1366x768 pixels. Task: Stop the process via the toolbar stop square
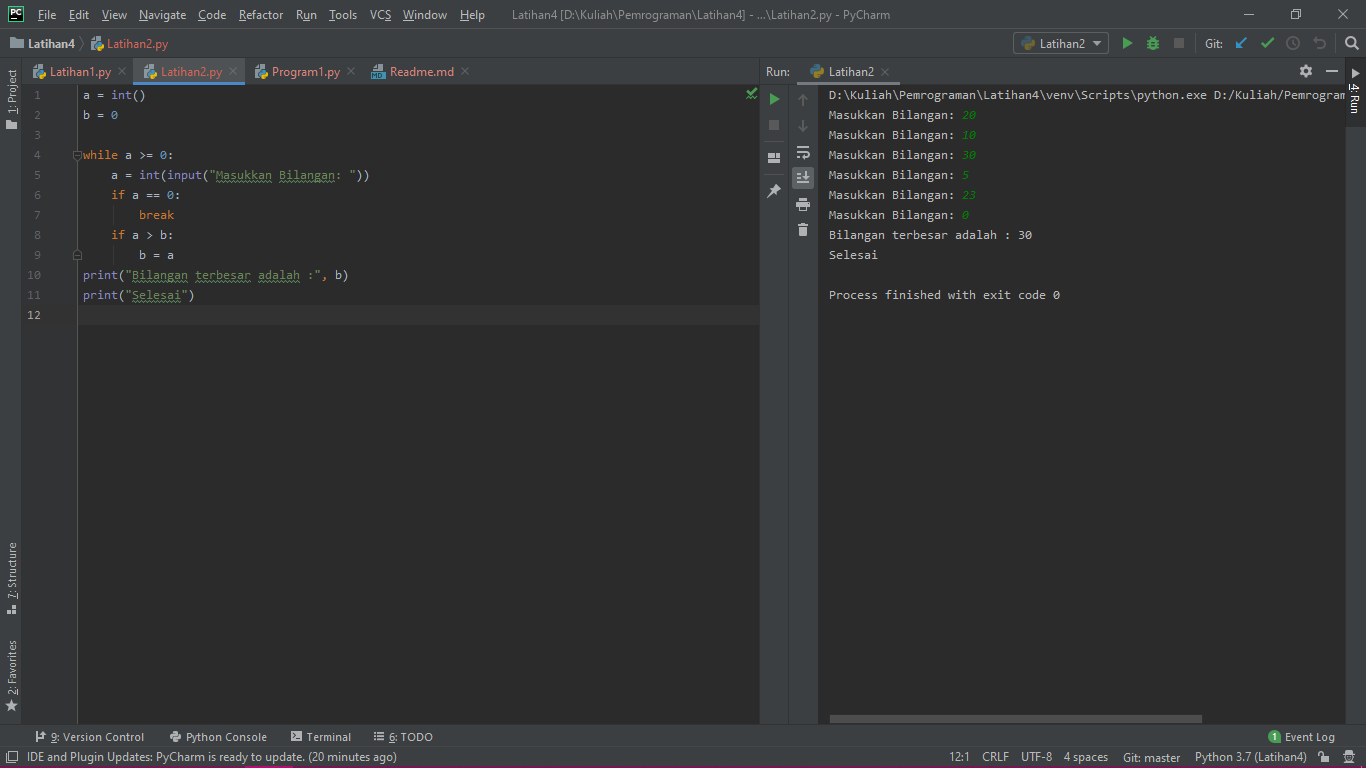click(x=1179, y=43)
